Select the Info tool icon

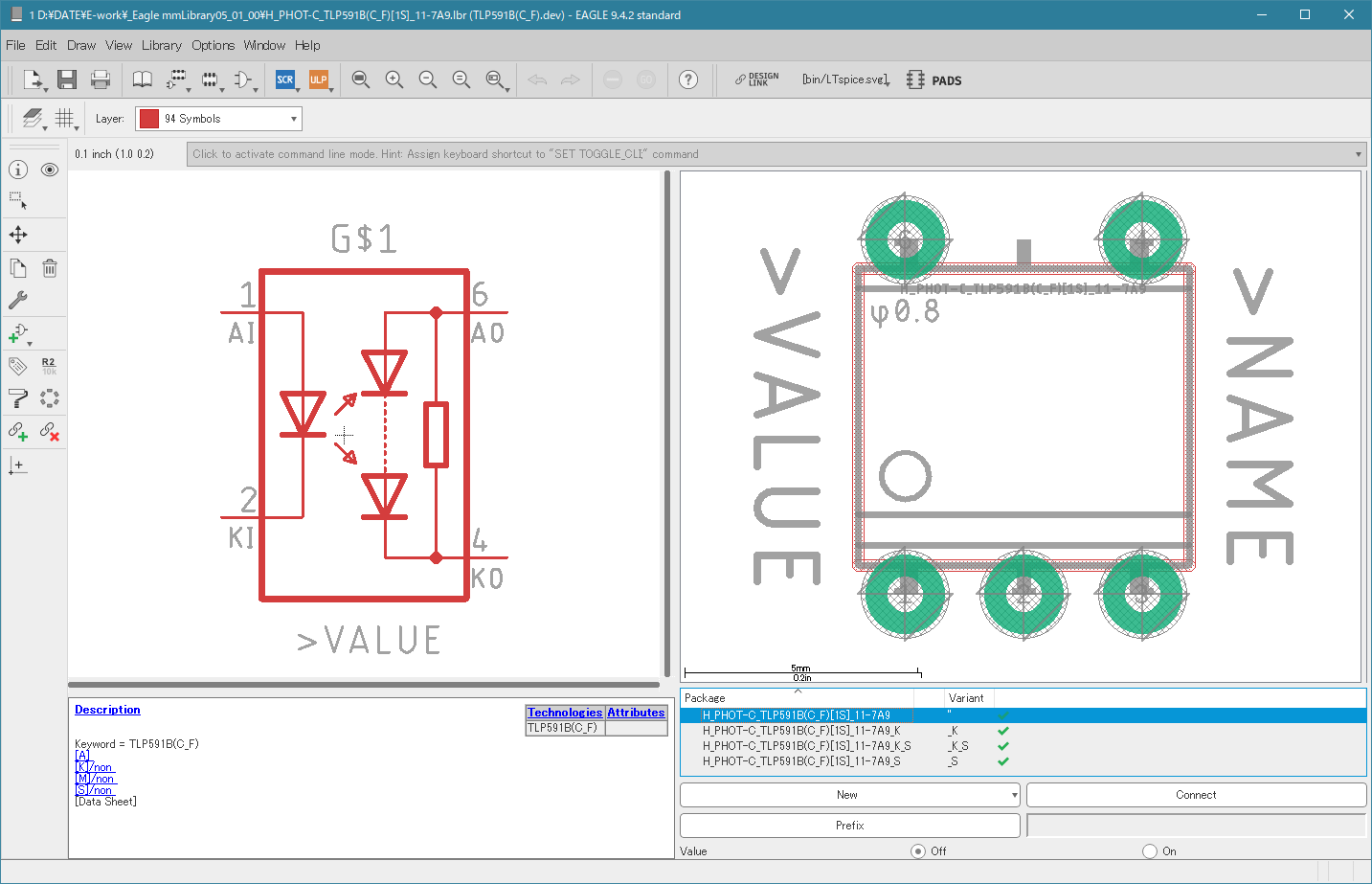18,170
